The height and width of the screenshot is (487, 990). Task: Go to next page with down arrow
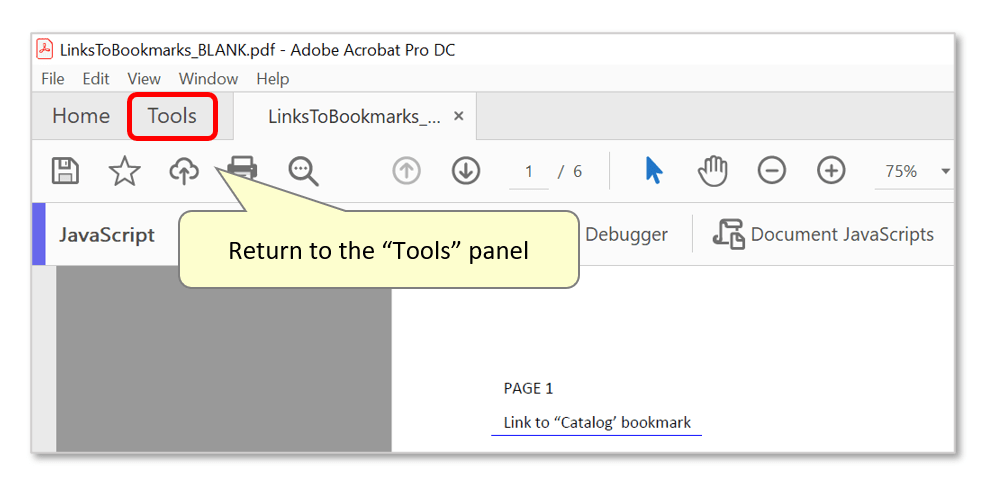[466, 171]
